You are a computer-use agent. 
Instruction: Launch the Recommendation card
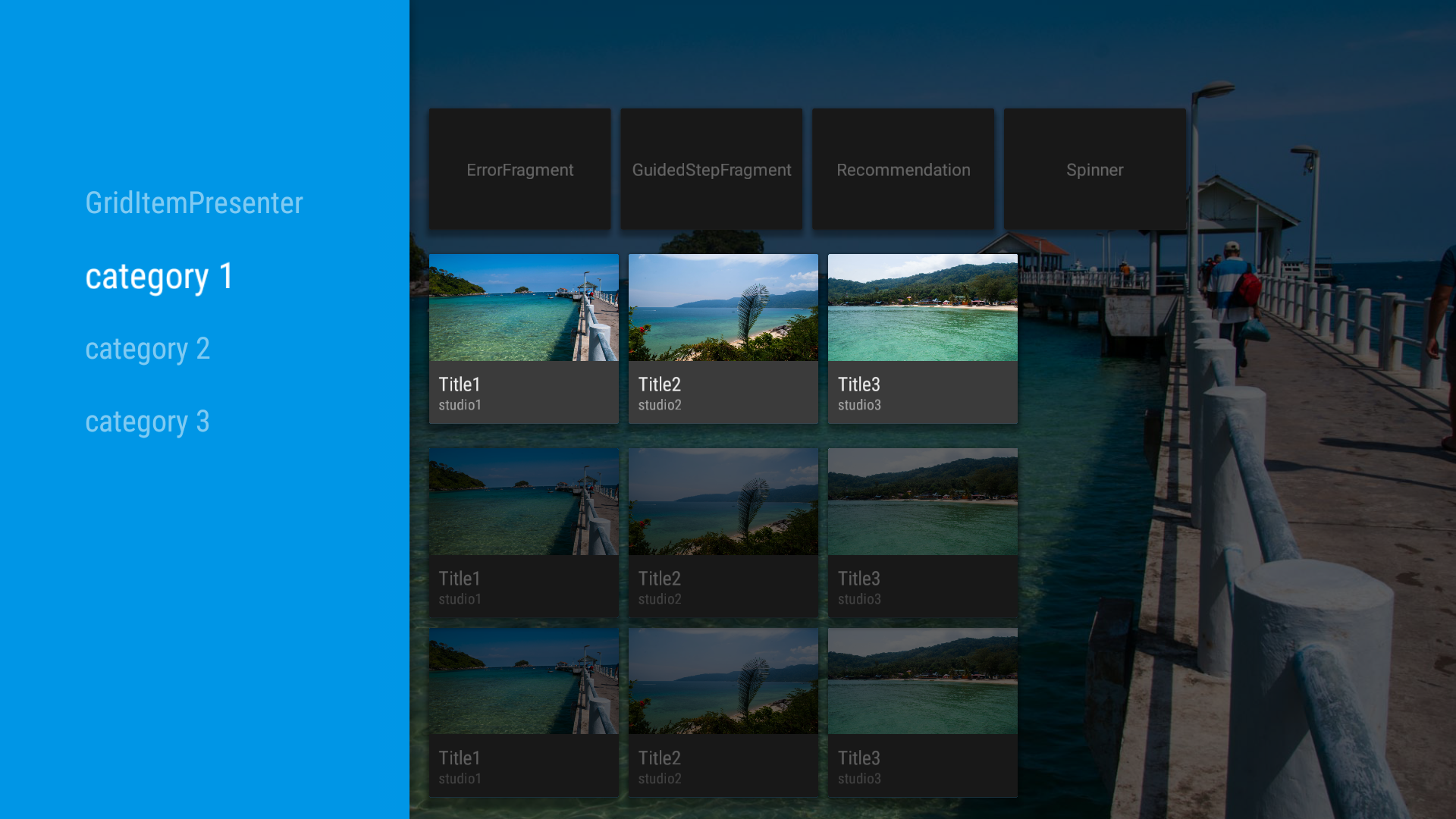click(x=902, y=169)
